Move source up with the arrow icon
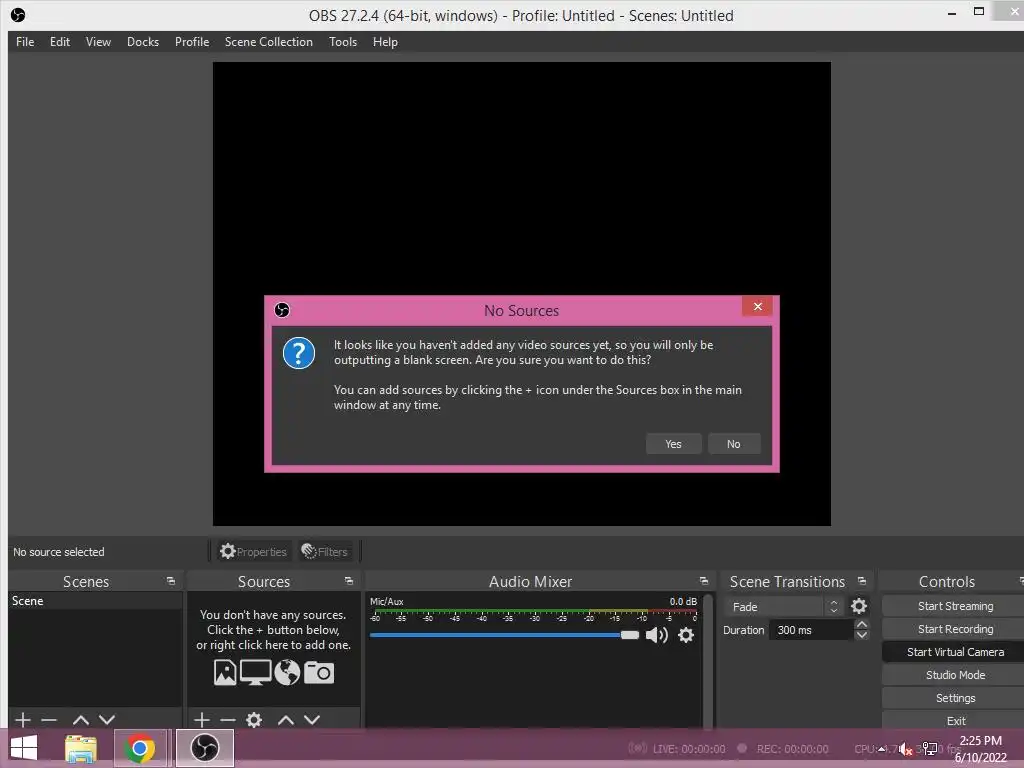The height and width of the screenshot is (768, 1024). click(286, 720)
